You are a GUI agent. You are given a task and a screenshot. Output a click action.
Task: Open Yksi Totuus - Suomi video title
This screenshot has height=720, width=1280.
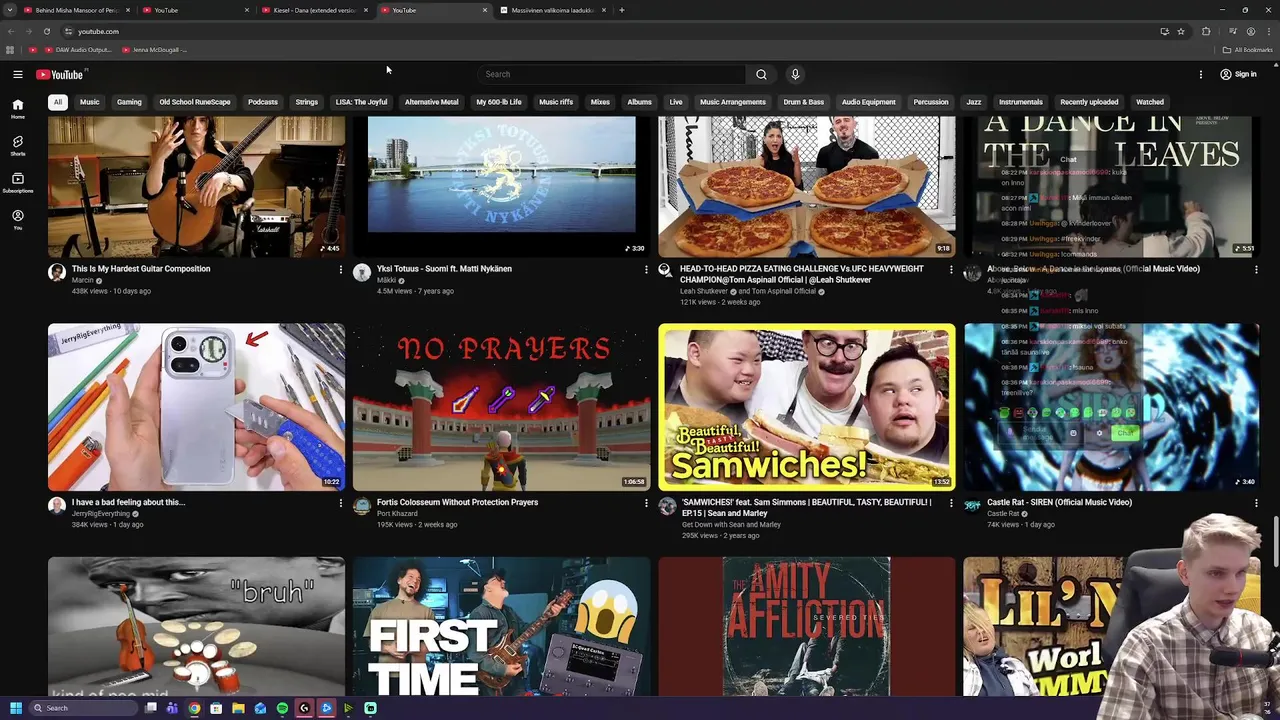click(444, 269)
